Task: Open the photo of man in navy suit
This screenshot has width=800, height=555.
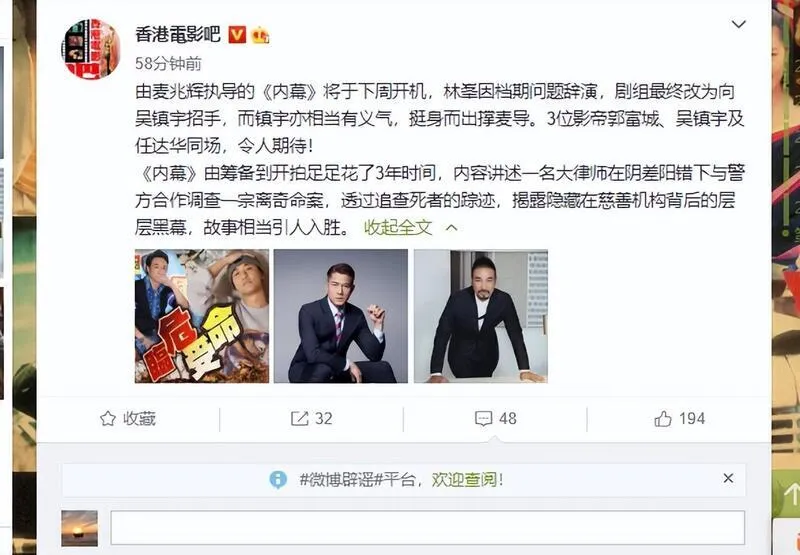Action: click(x=341, y=316)
